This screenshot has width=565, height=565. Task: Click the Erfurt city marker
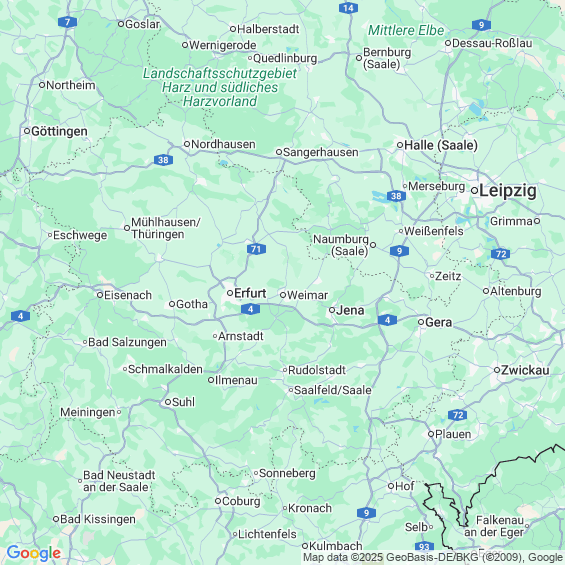pos(230,293)
